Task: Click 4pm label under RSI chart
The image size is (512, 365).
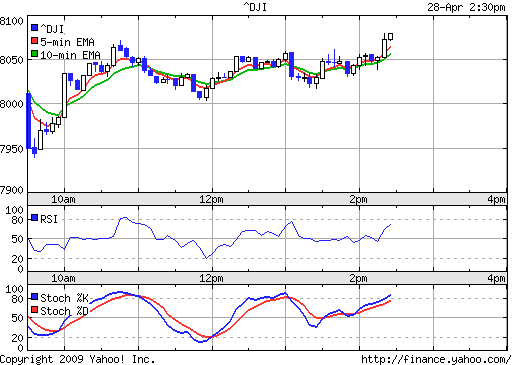Action: tap(496, 278)
